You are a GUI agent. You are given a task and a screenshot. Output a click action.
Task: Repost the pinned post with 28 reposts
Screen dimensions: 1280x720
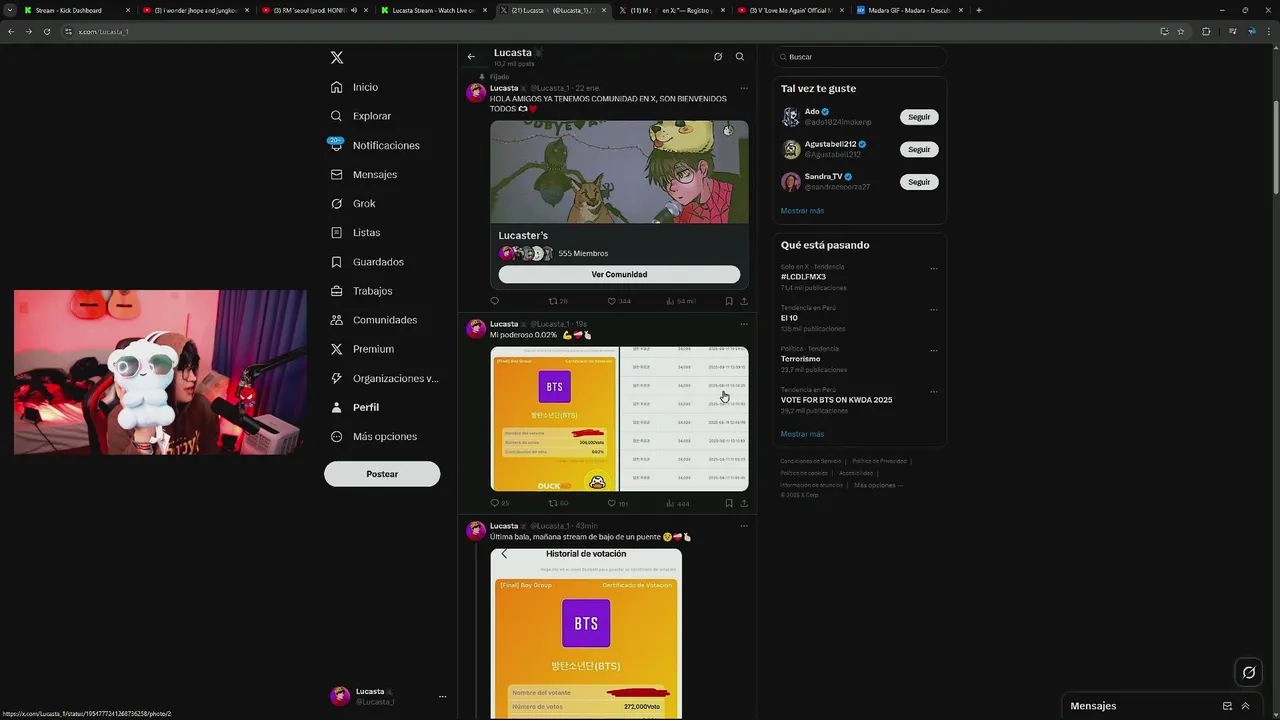pyautogui.click(x=557, y=301)
